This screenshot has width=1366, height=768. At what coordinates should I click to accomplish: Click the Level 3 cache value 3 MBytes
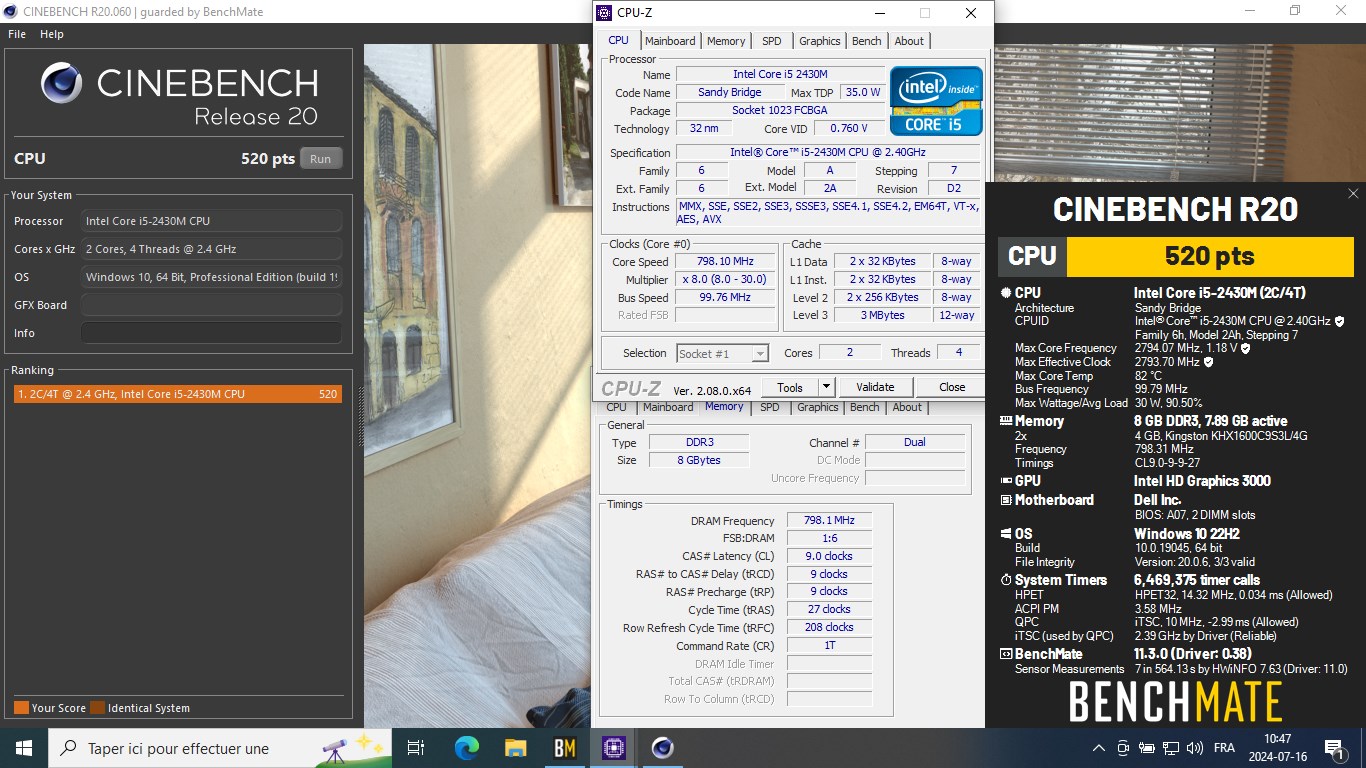click(883, 315)
